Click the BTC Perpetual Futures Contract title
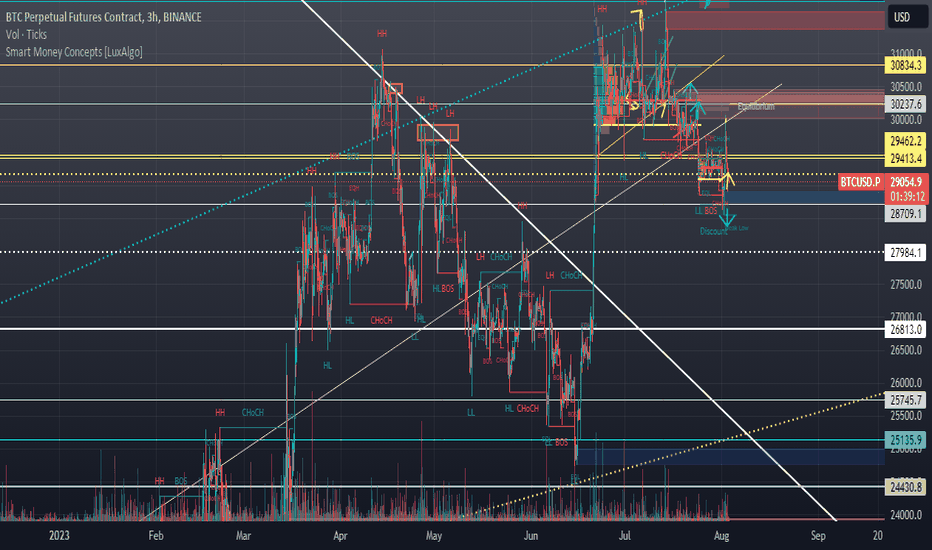932x550 pixels. (x=103, y=17)
